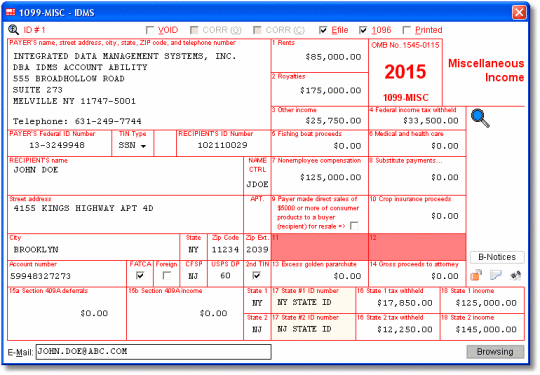The height and width of the screenshot is (375, 540).
Task: Click the 1099-MISC window title icon
Action: pyautogui.click(x=11, y=12)
